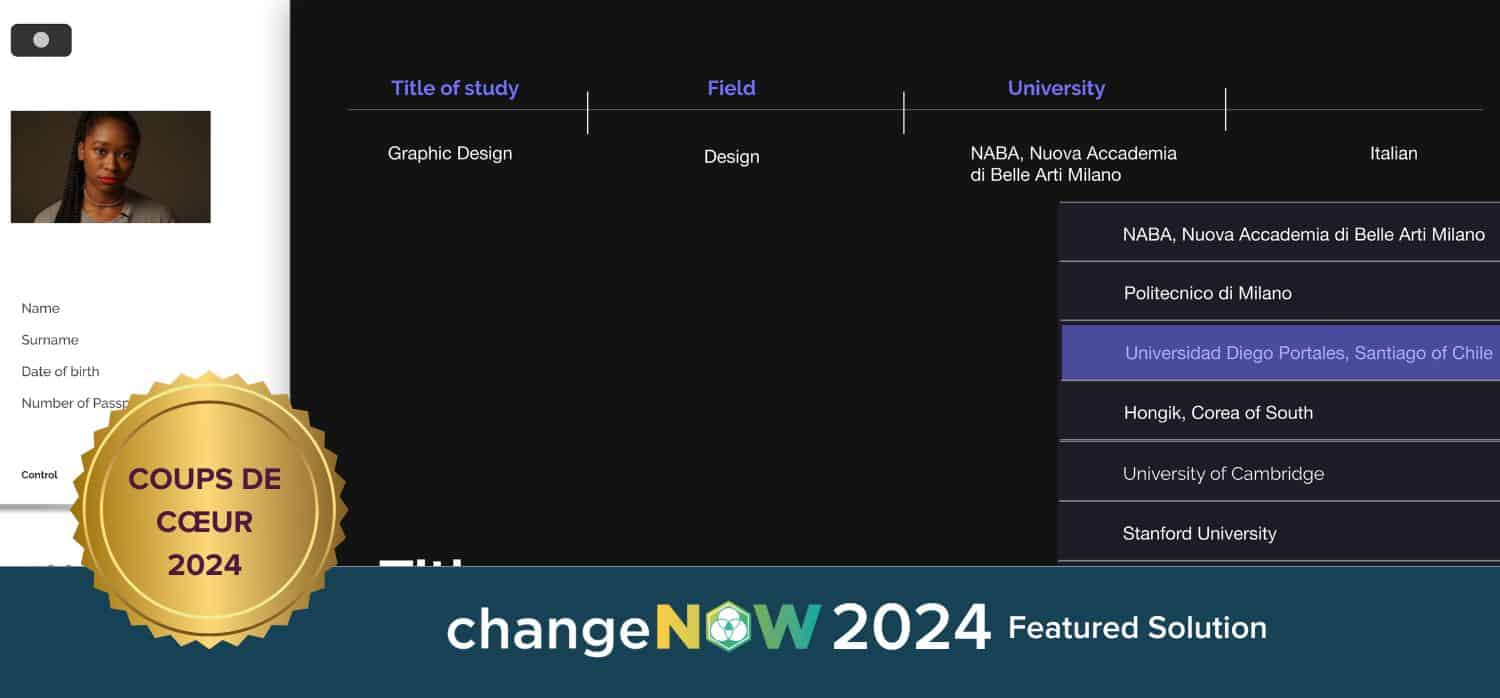
Task: Click the Date of birth field
Action: click(x=60, y=371)
